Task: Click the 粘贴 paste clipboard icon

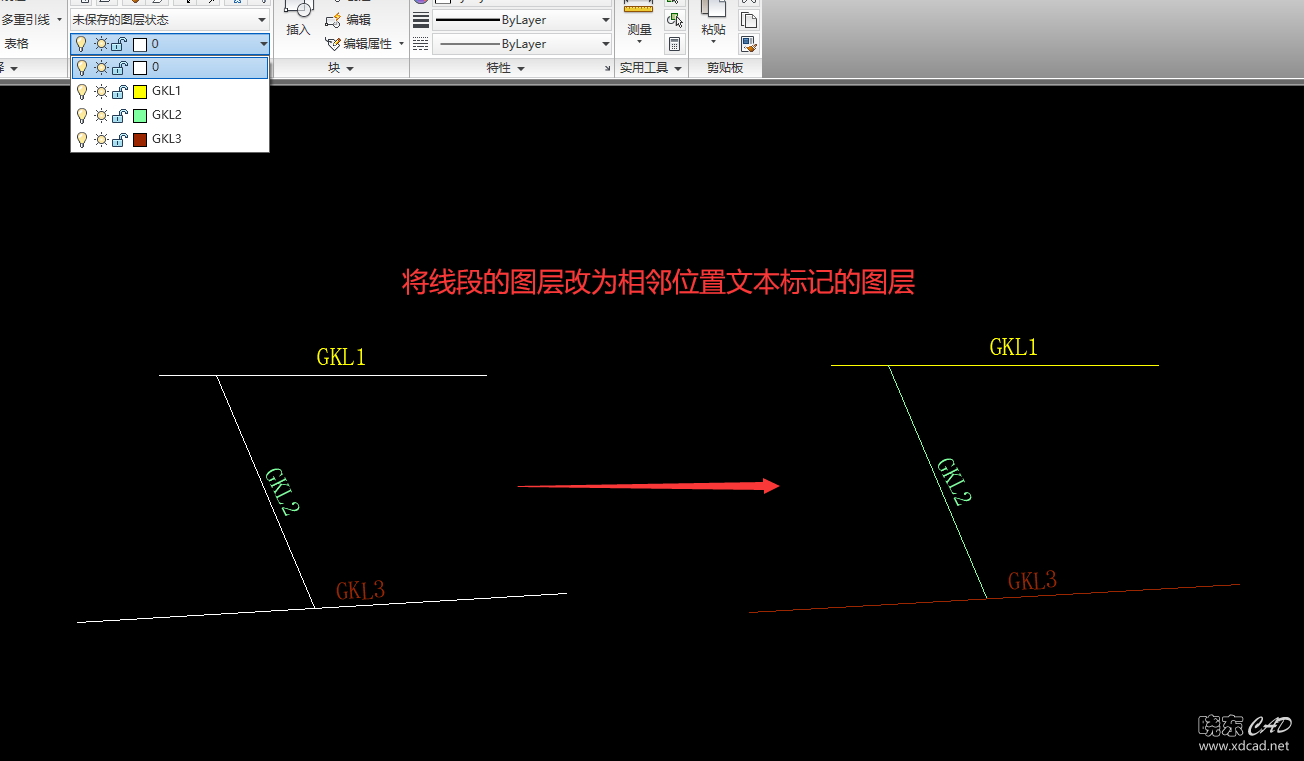Action: click(x=713, y=10)
